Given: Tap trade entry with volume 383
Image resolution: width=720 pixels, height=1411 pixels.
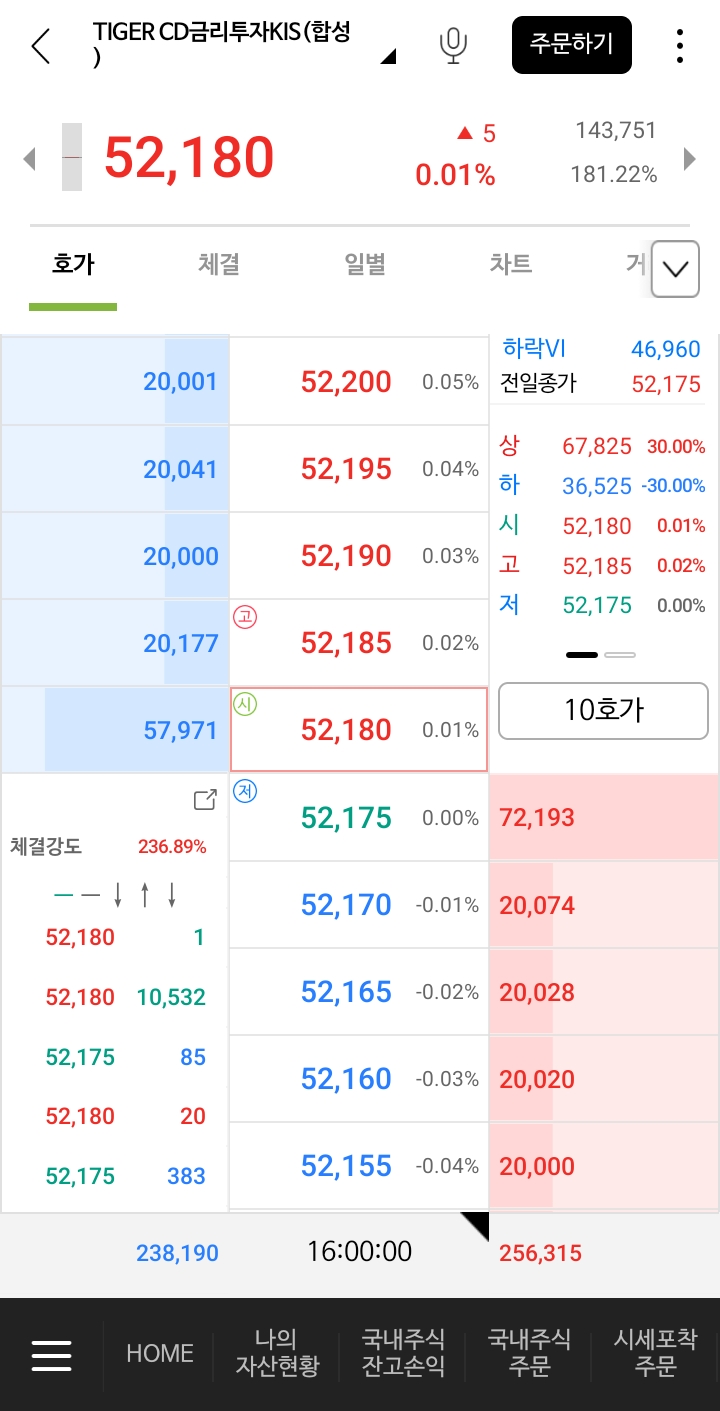Looking at the screenshot, I should click(x=126, y=1176).
